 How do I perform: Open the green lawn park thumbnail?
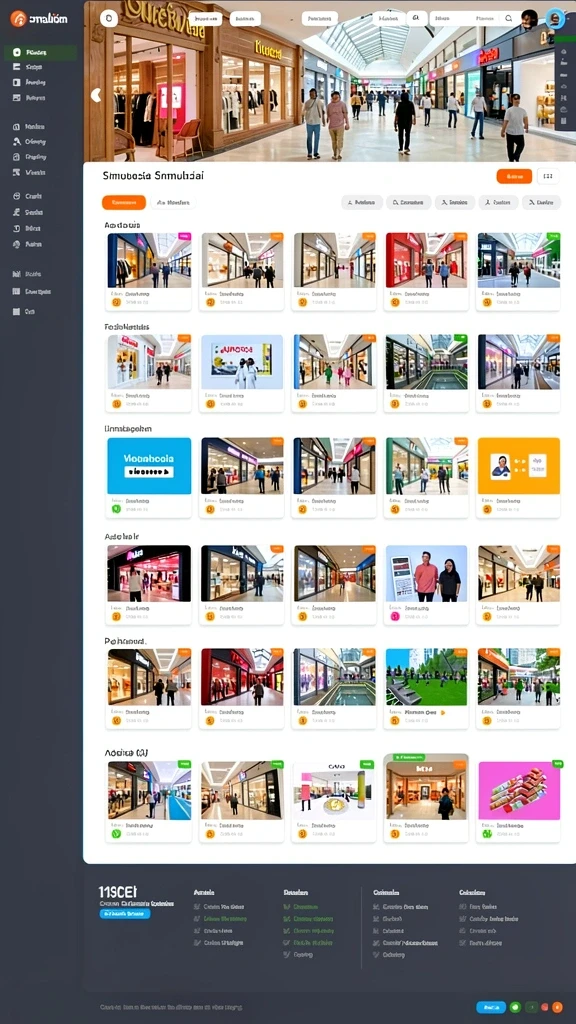tap(426, 677)
